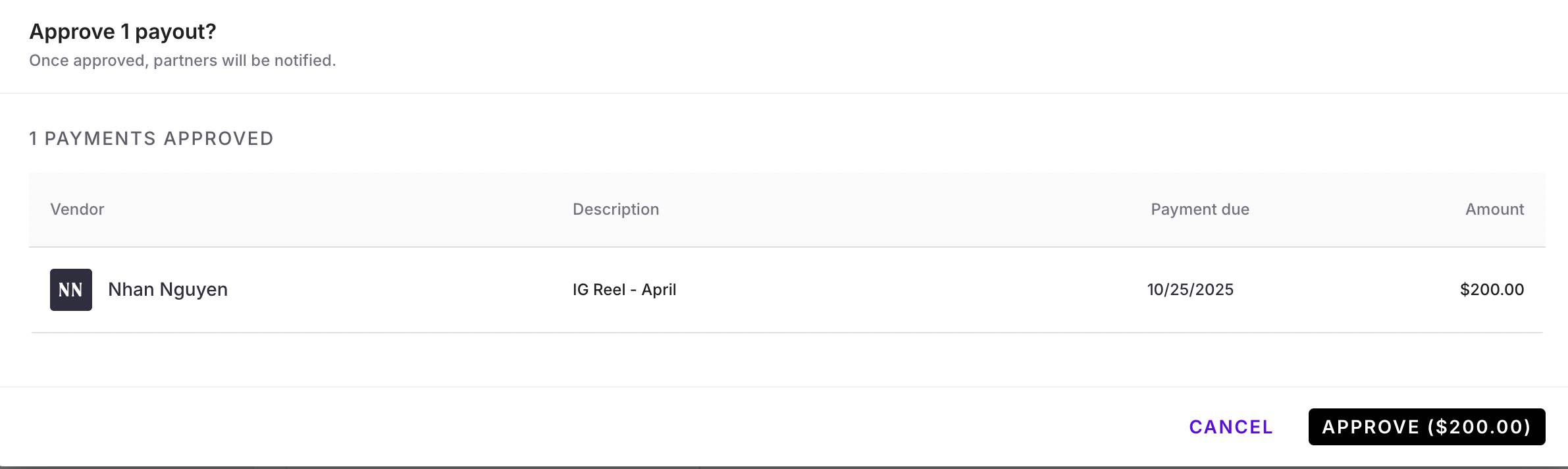
Task: Click the NN vendor avatar icon
Action: 71,290
